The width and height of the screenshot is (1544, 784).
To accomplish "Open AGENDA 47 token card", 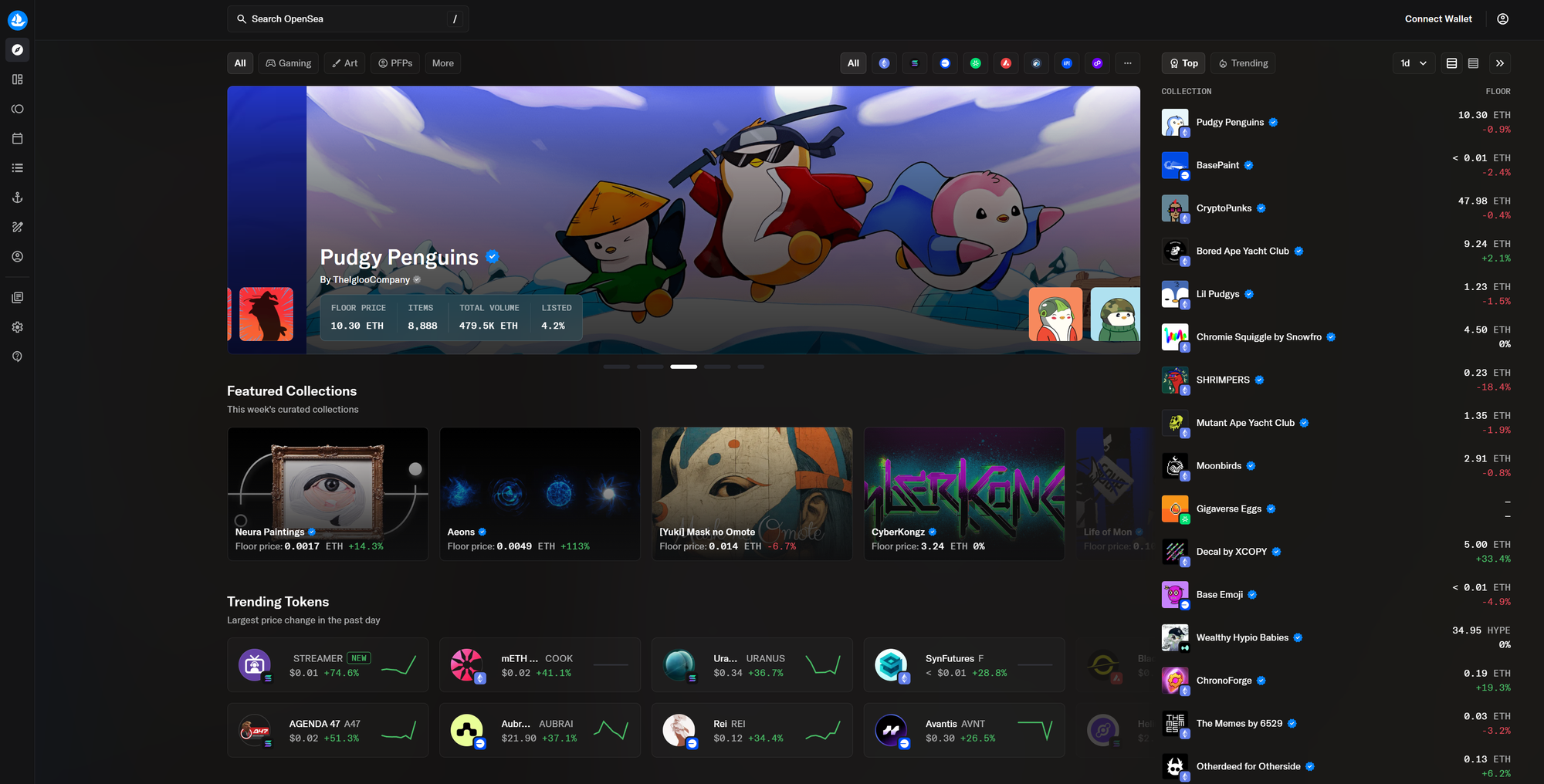I will pyautogui.click(x=328, y=730).
